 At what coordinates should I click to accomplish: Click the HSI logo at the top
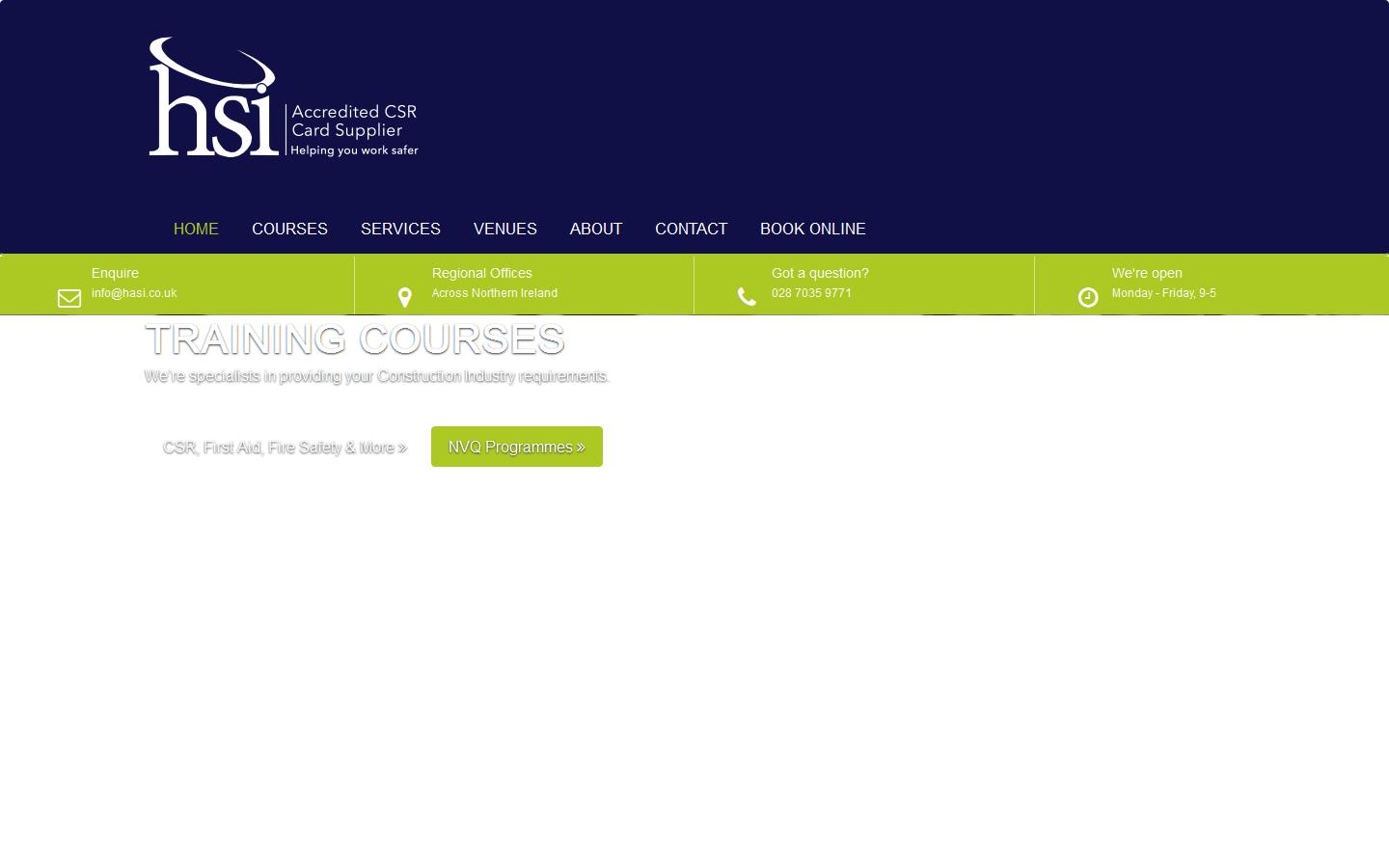click(213, 96)
